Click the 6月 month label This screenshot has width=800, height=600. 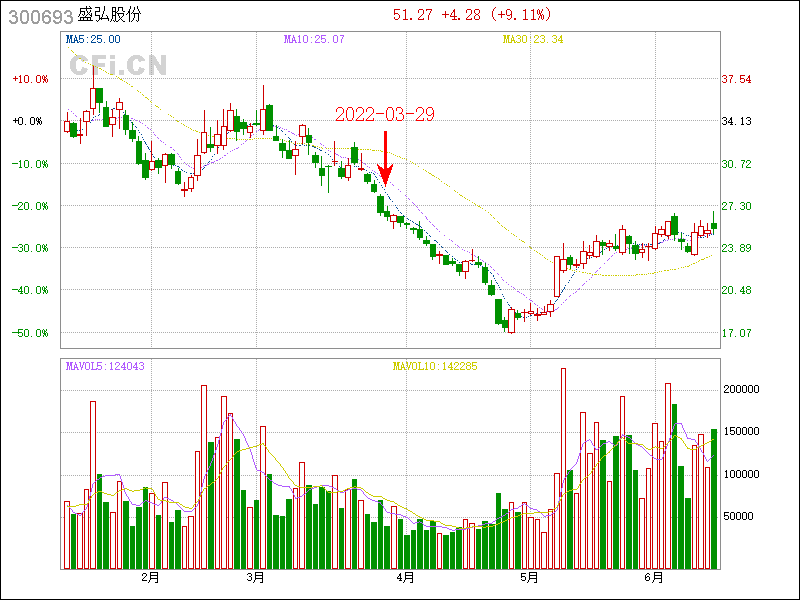654,578
